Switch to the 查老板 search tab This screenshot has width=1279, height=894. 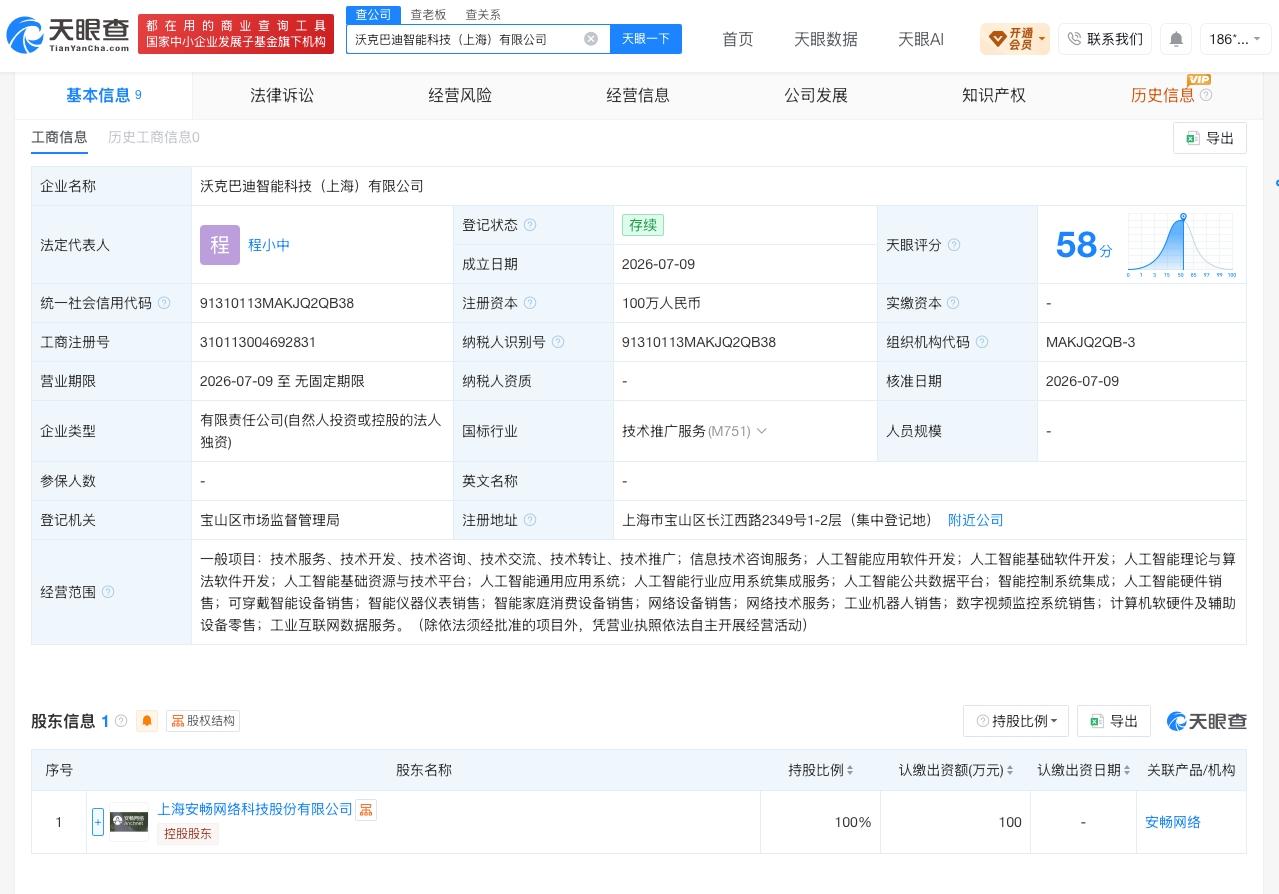point(428,14)
